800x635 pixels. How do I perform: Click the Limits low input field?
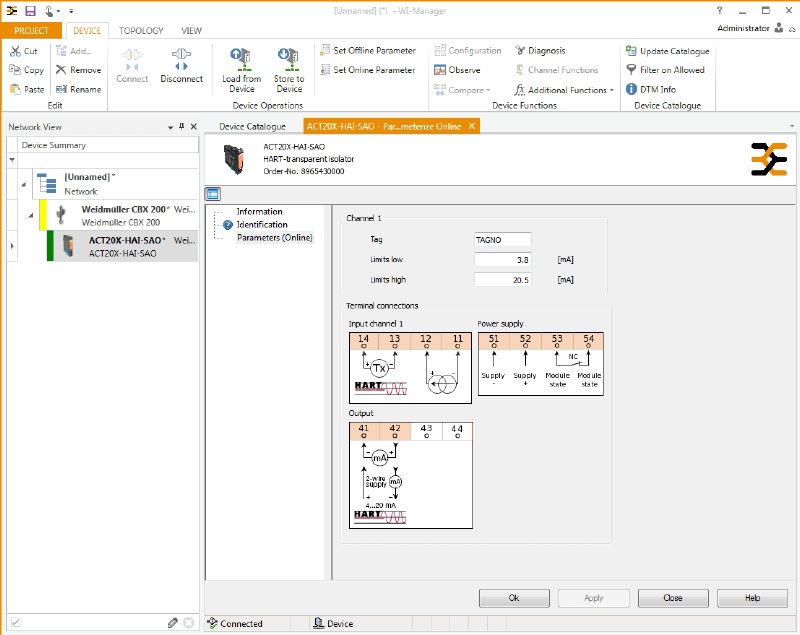(503, 260)
